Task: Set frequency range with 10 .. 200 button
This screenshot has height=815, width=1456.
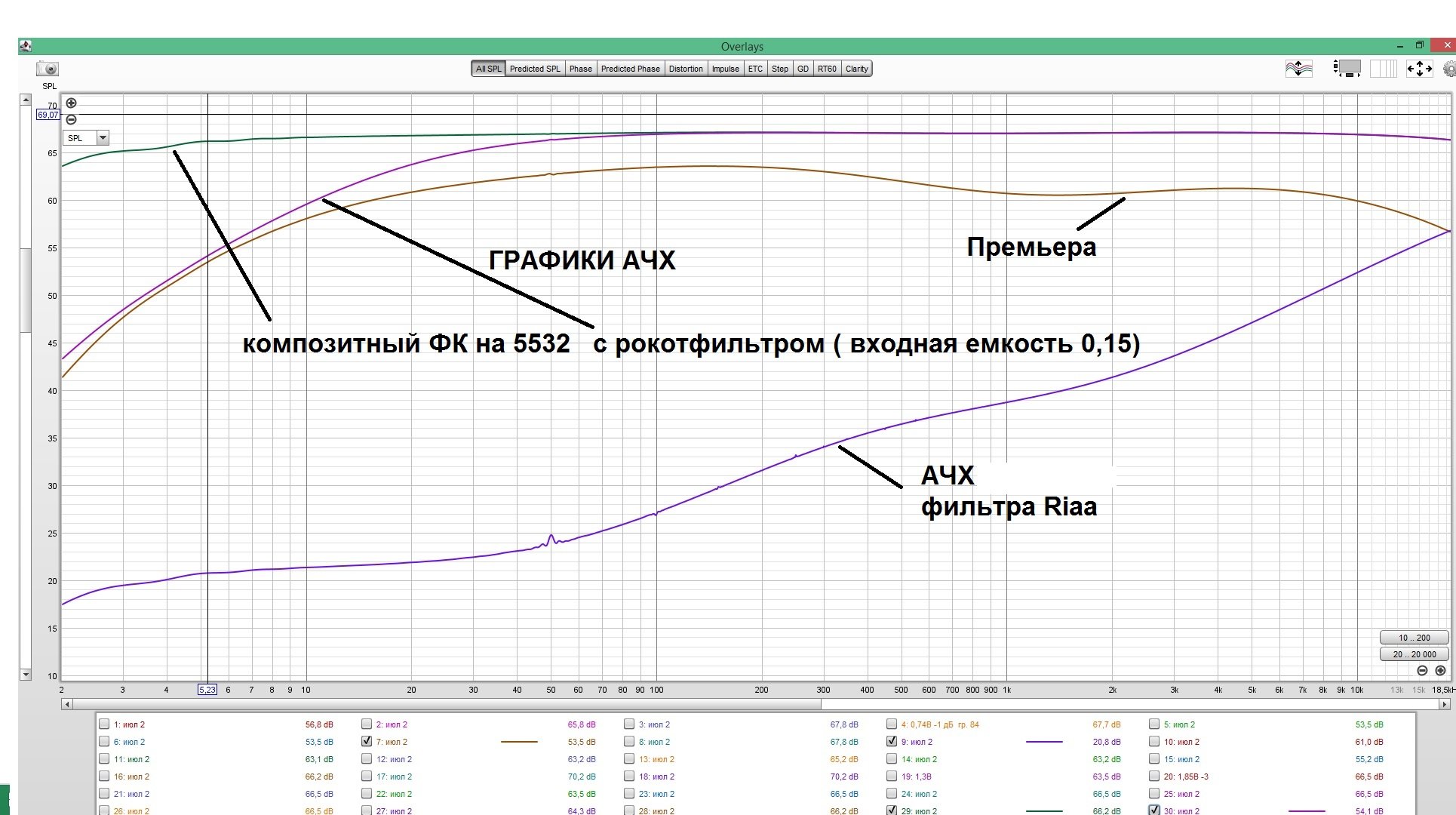Action: (x=1414, y=638)
